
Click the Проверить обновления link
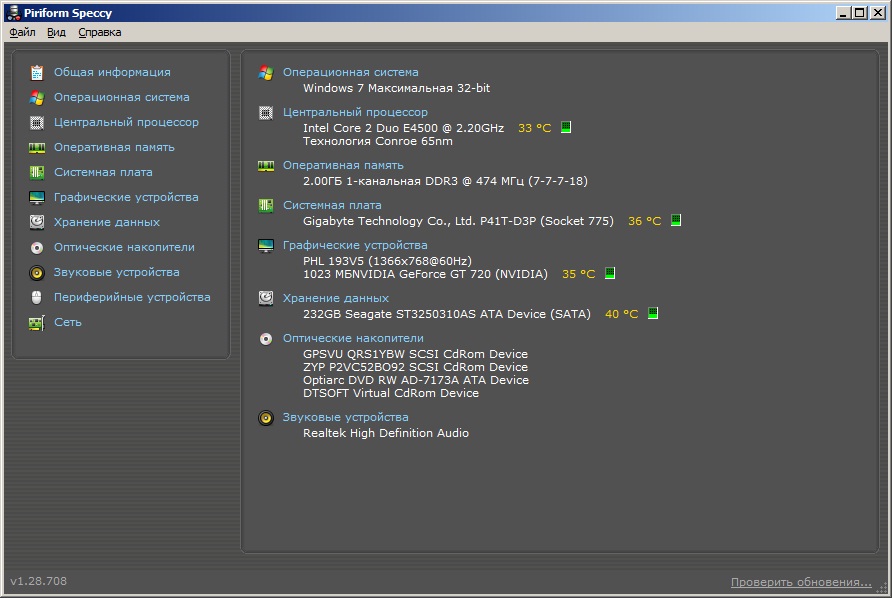(x=801, y=582)
